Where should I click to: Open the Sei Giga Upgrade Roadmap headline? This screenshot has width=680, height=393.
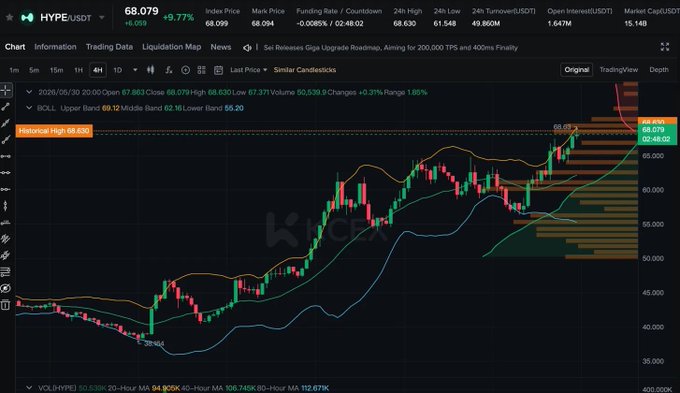pos(391,48)
